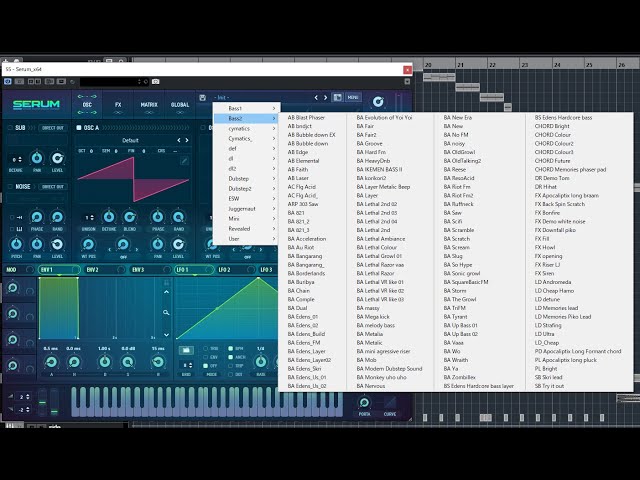Click the magnifier zoom icon in the envelope display

166,313
